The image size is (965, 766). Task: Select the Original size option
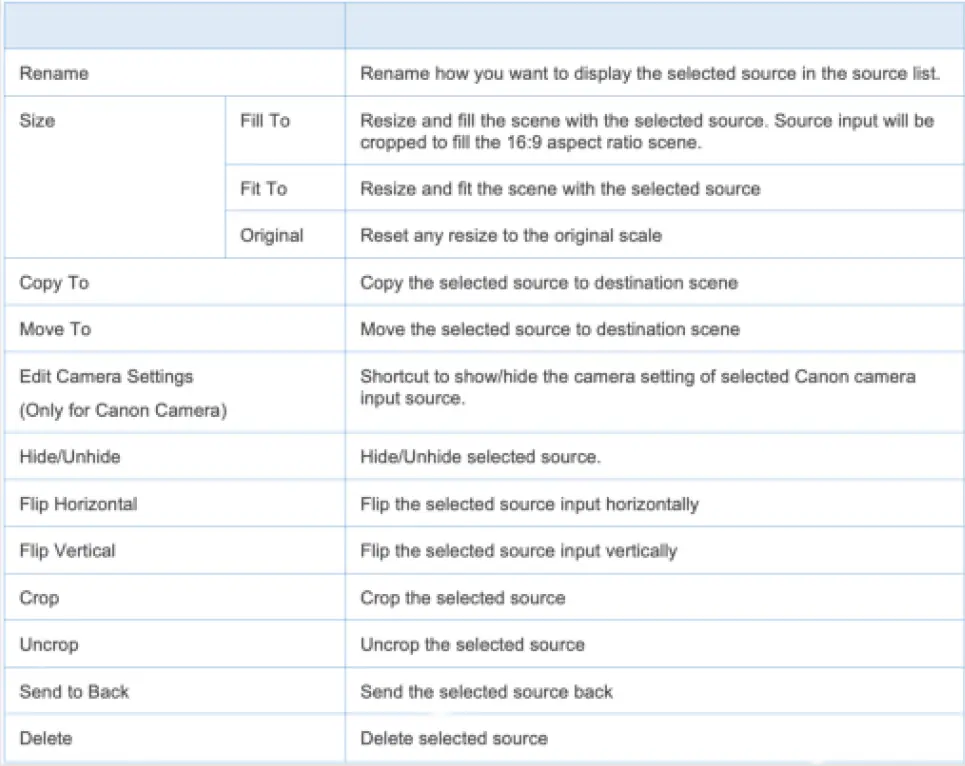tap(271, 235)
